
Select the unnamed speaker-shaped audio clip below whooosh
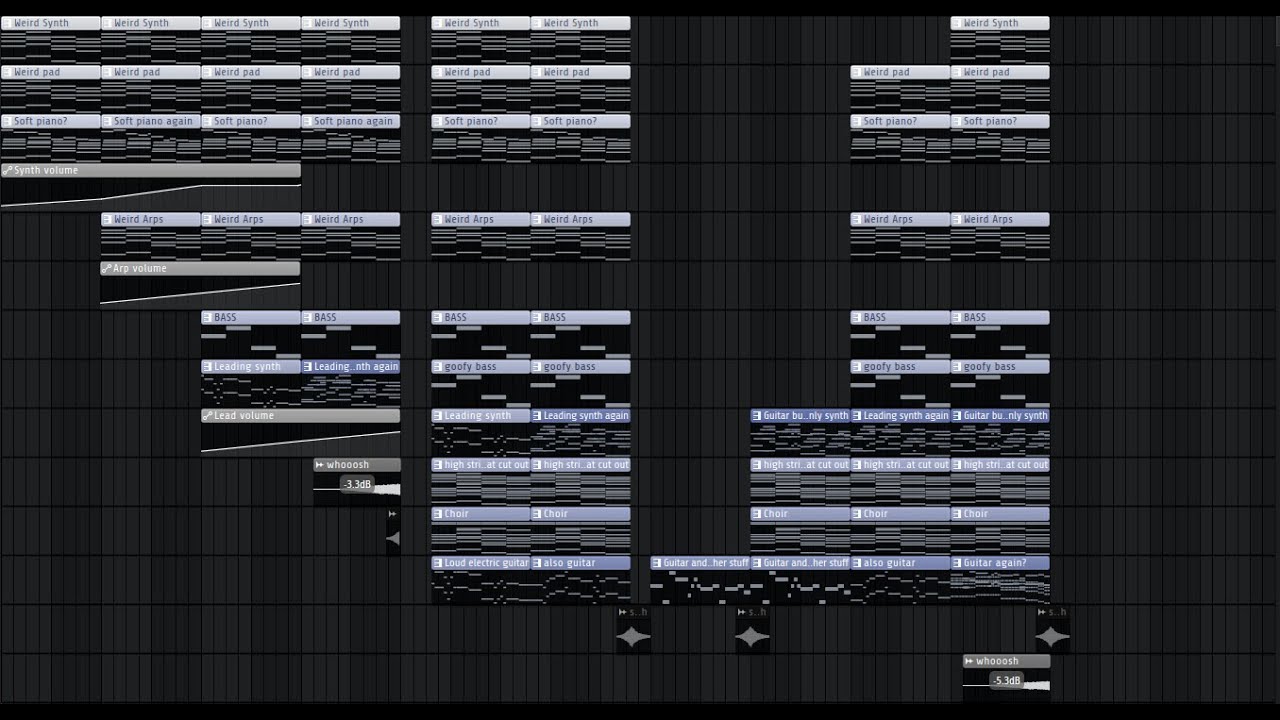coord(393,531)
